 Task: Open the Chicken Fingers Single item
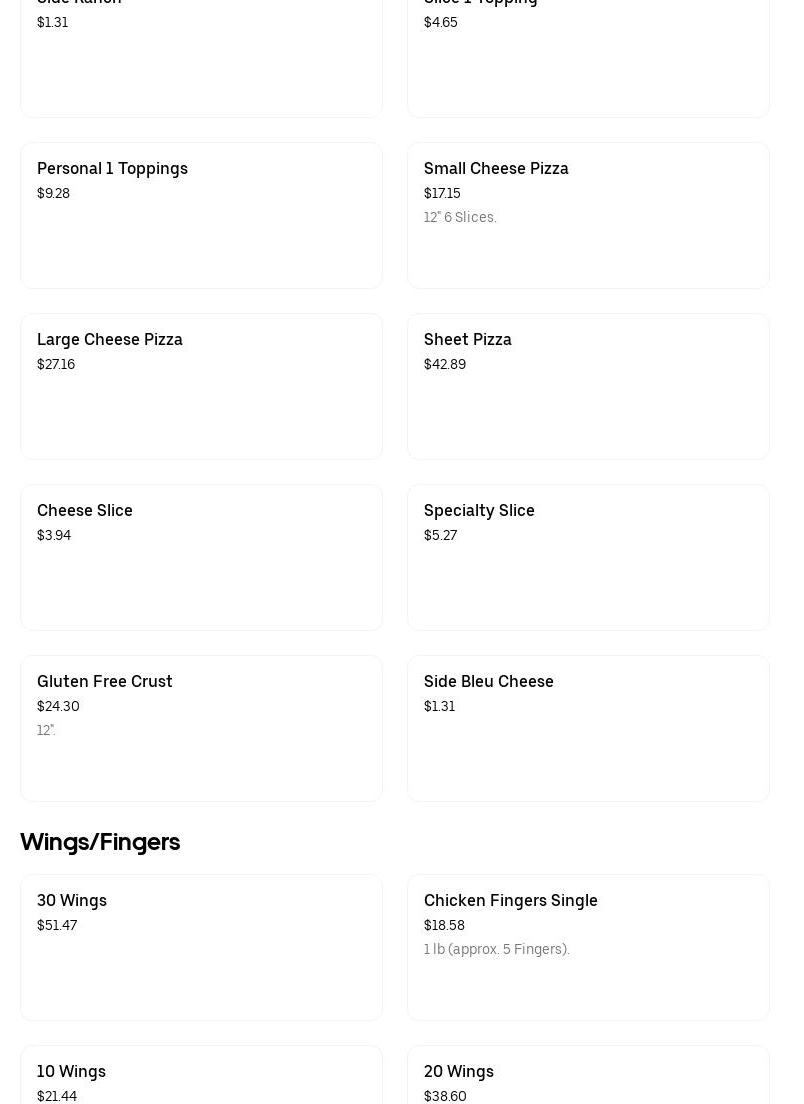point(588,947)
